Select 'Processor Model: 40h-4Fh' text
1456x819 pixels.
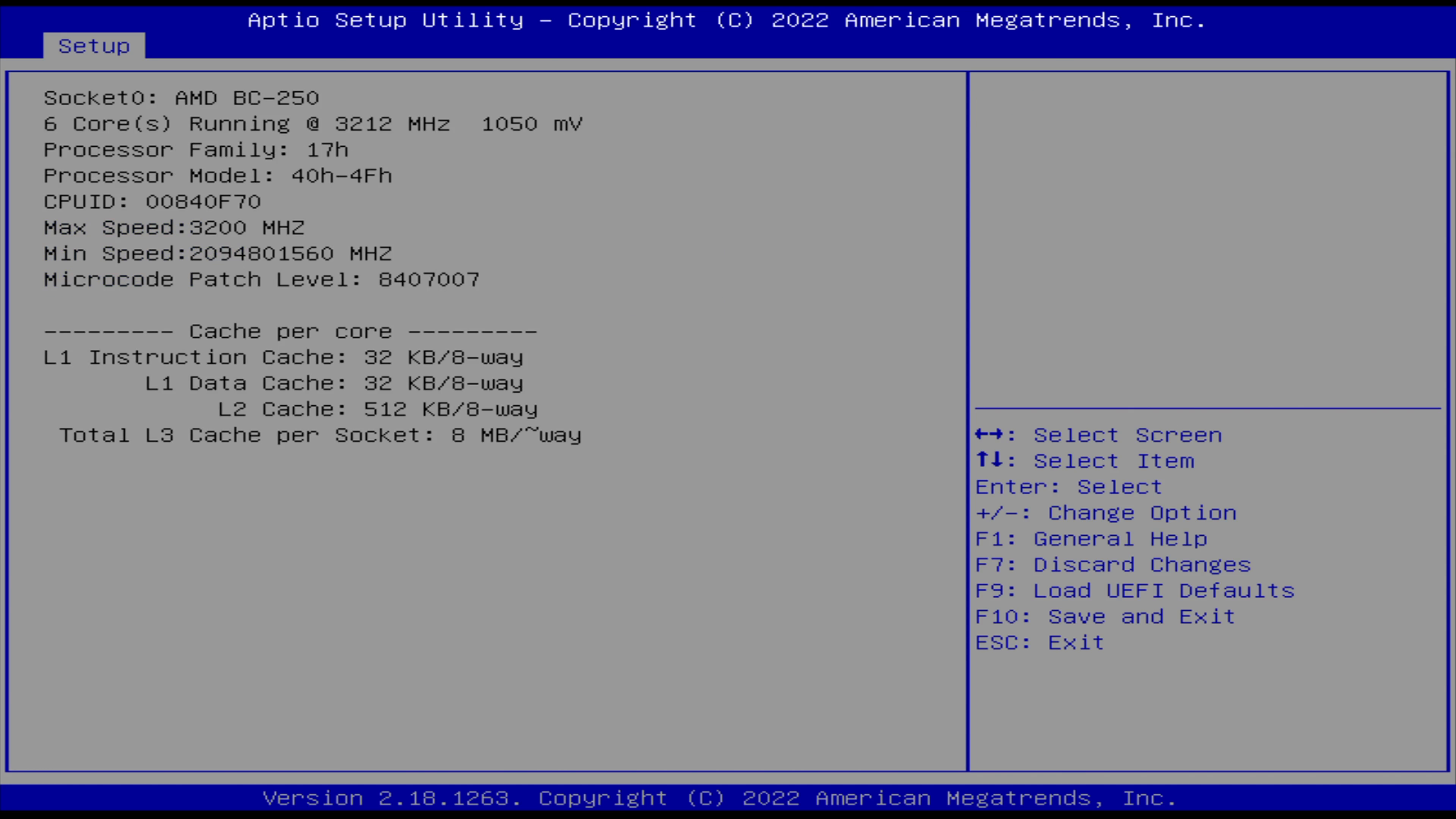click(218, 176)
